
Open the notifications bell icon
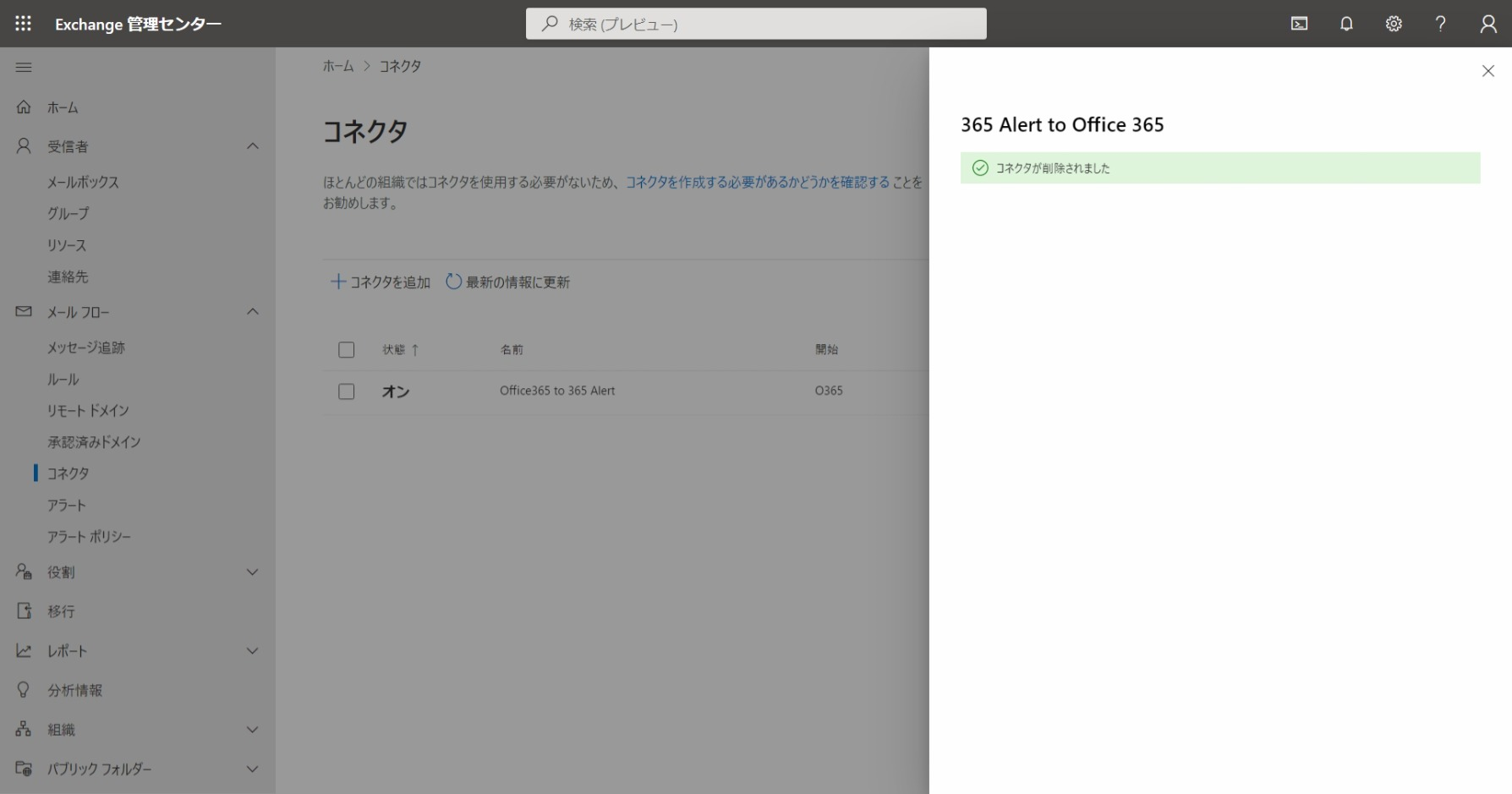(x=1346, y=24)
